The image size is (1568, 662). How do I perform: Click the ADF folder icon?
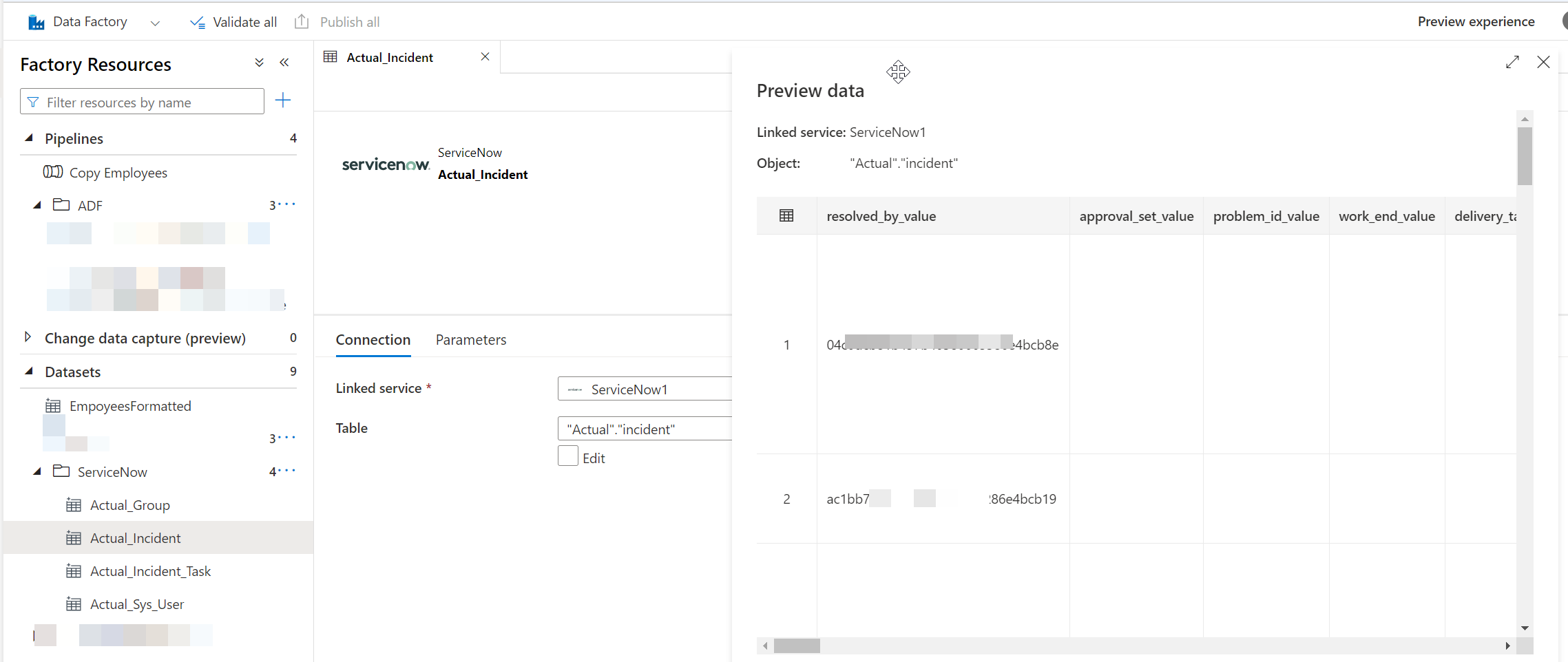(x=61, y=204)
